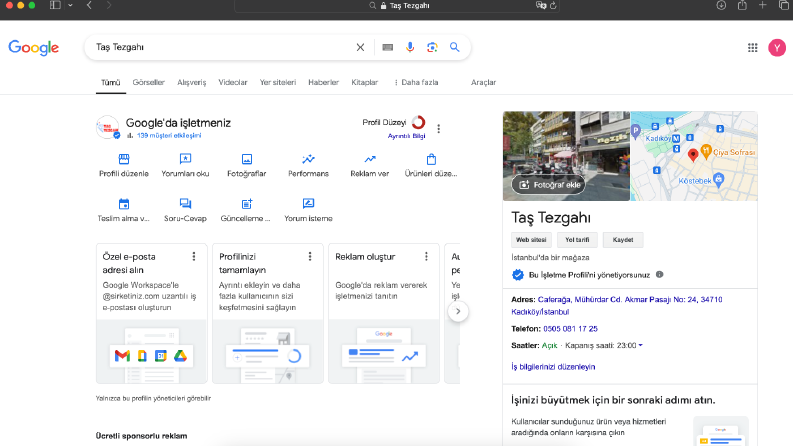793x446 pixels.
Task: Switch to the Görseller tab
Action: click(x=148, y=82)
